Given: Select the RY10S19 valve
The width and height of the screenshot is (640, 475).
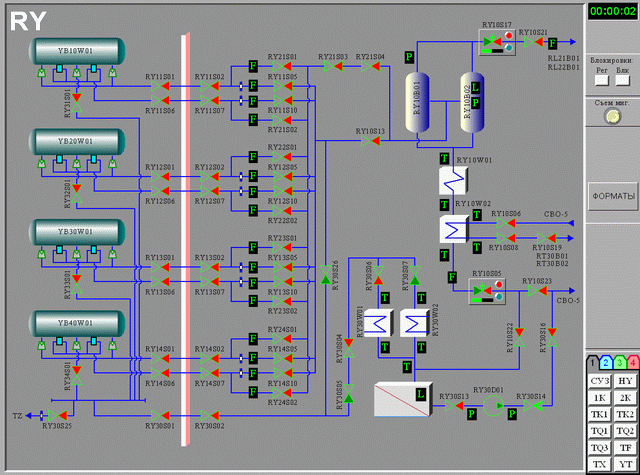Looking at the screenshot, I should (546, 238).
